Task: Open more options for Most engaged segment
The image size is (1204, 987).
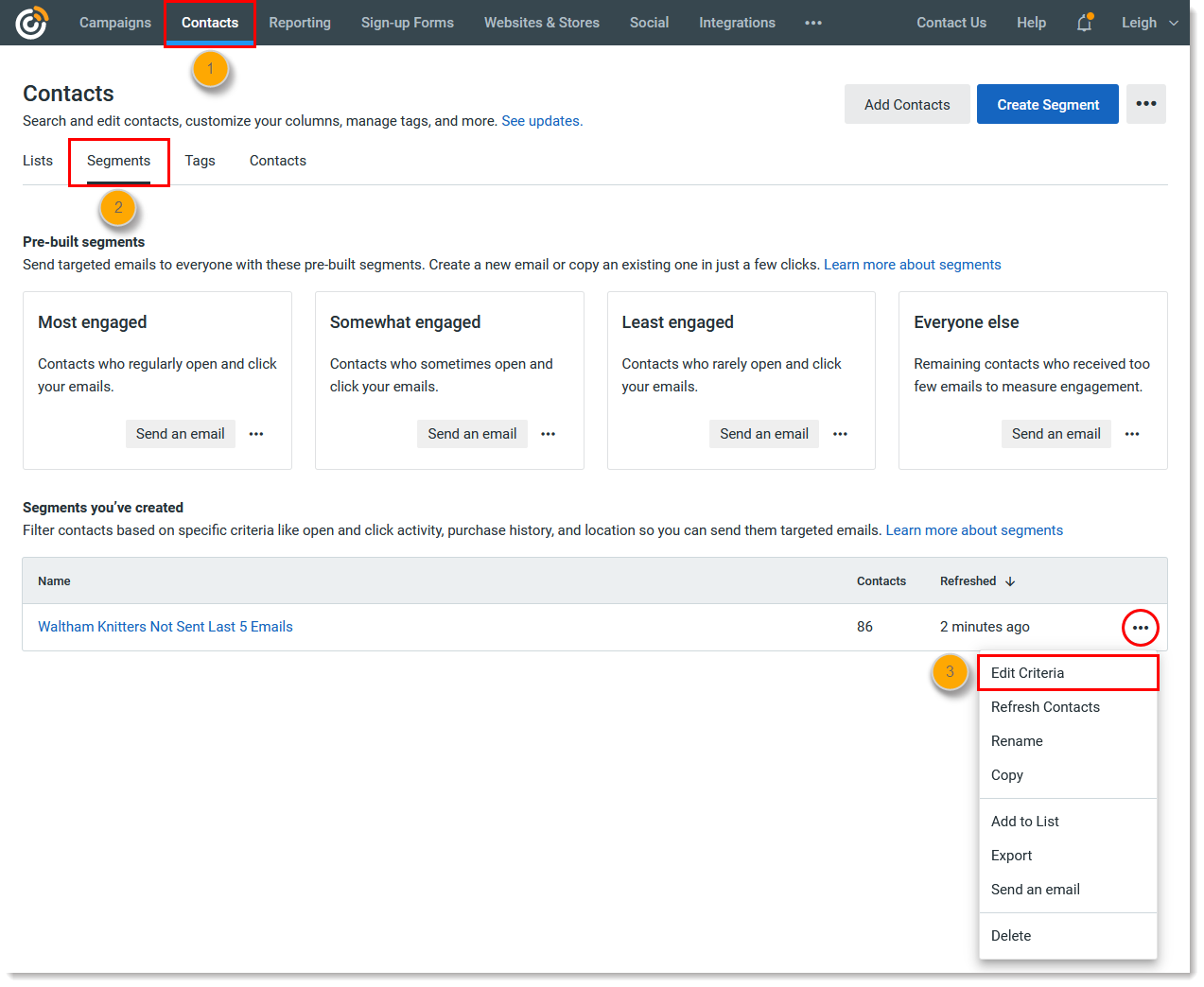Action: [255, 433]
